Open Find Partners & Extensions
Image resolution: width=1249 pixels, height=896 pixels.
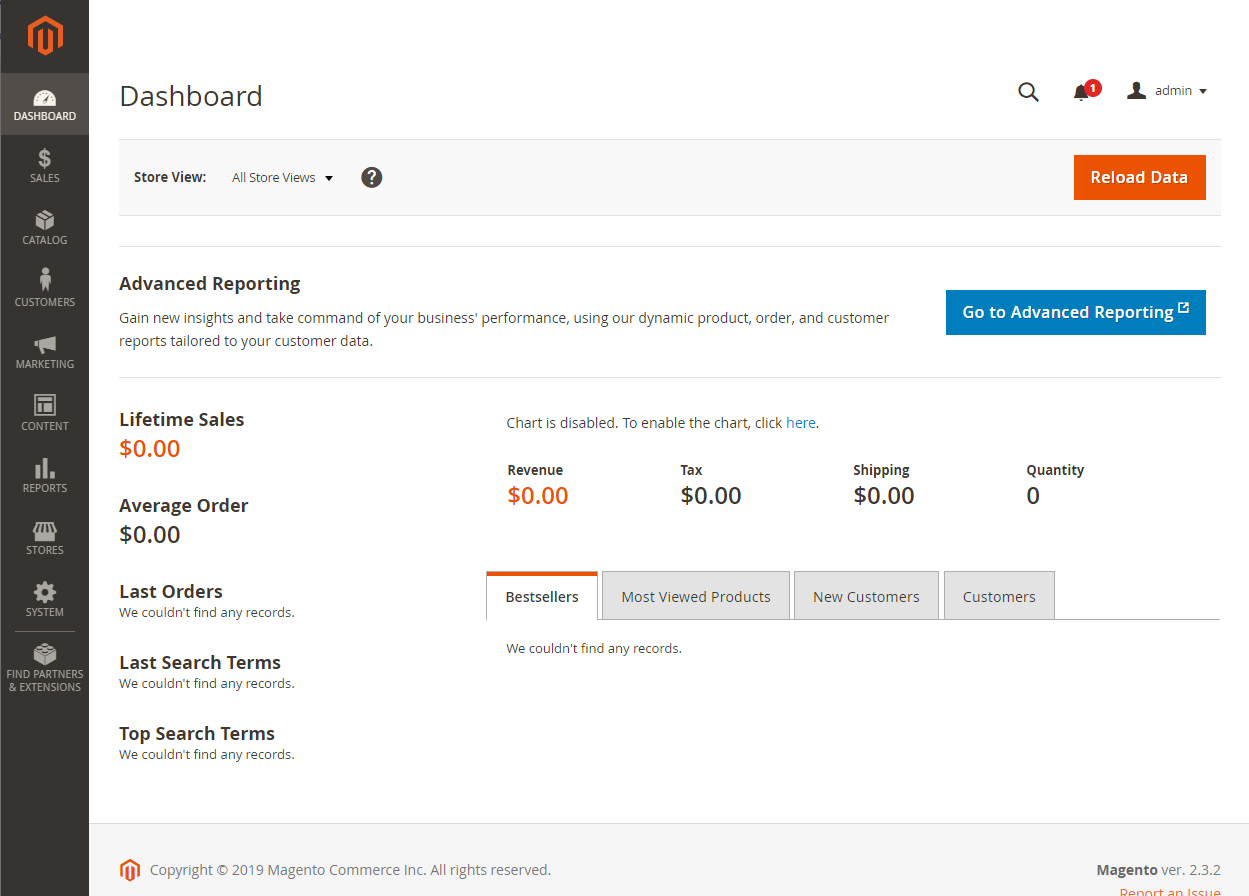[44, 667]
